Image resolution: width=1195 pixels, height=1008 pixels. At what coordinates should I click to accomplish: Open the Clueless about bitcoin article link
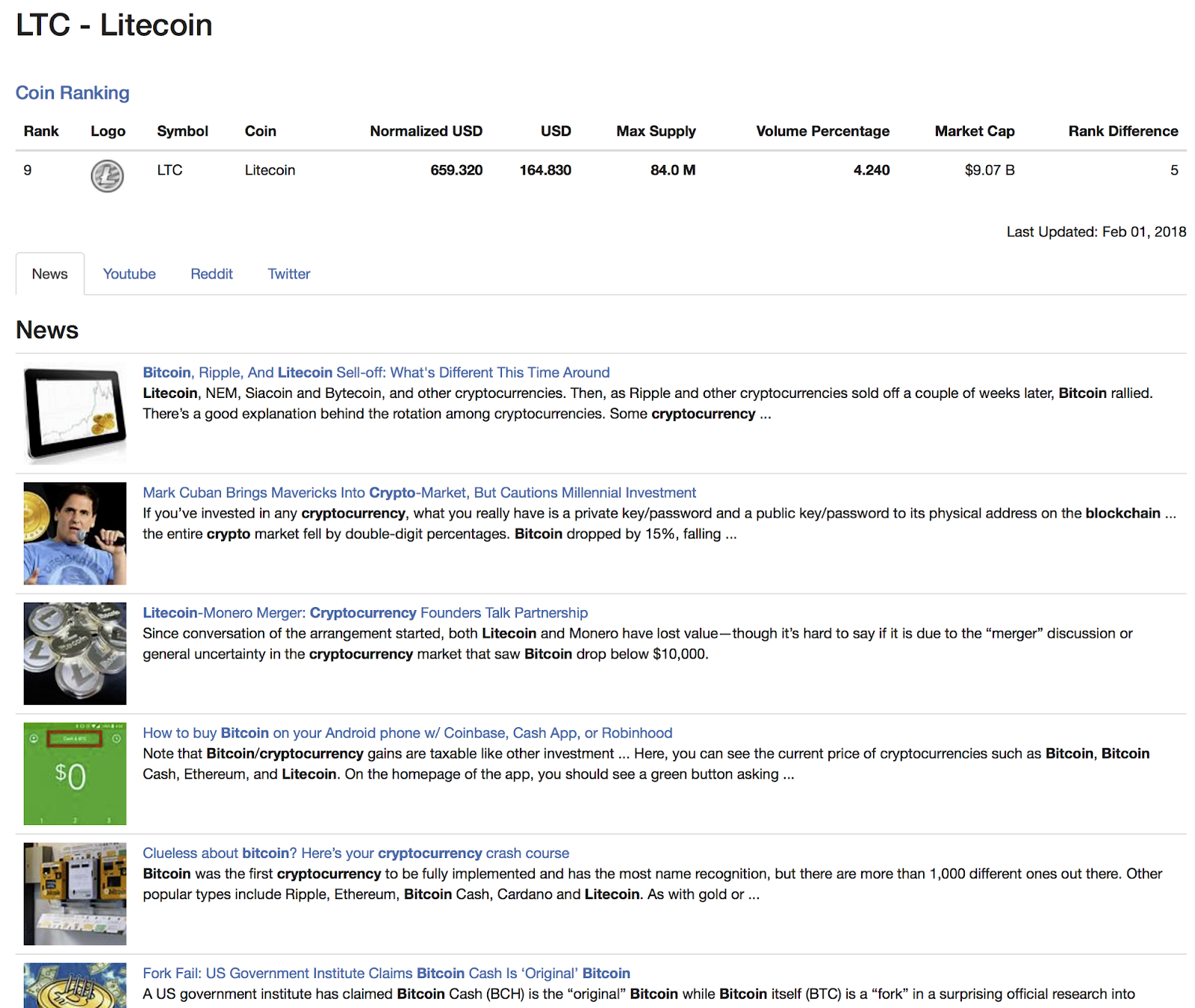pyautogui.click(x=356, y=853)
